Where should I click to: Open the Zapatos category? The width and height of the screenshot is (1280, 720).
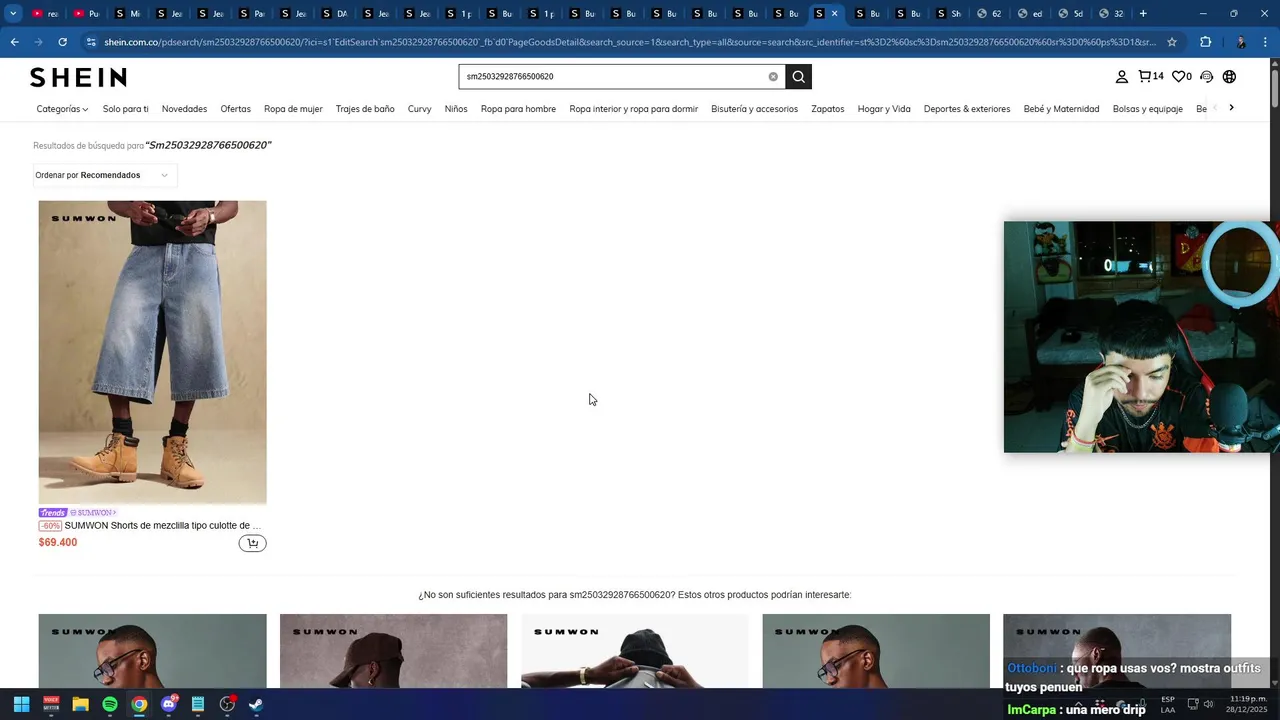click(x=827, y=109)
